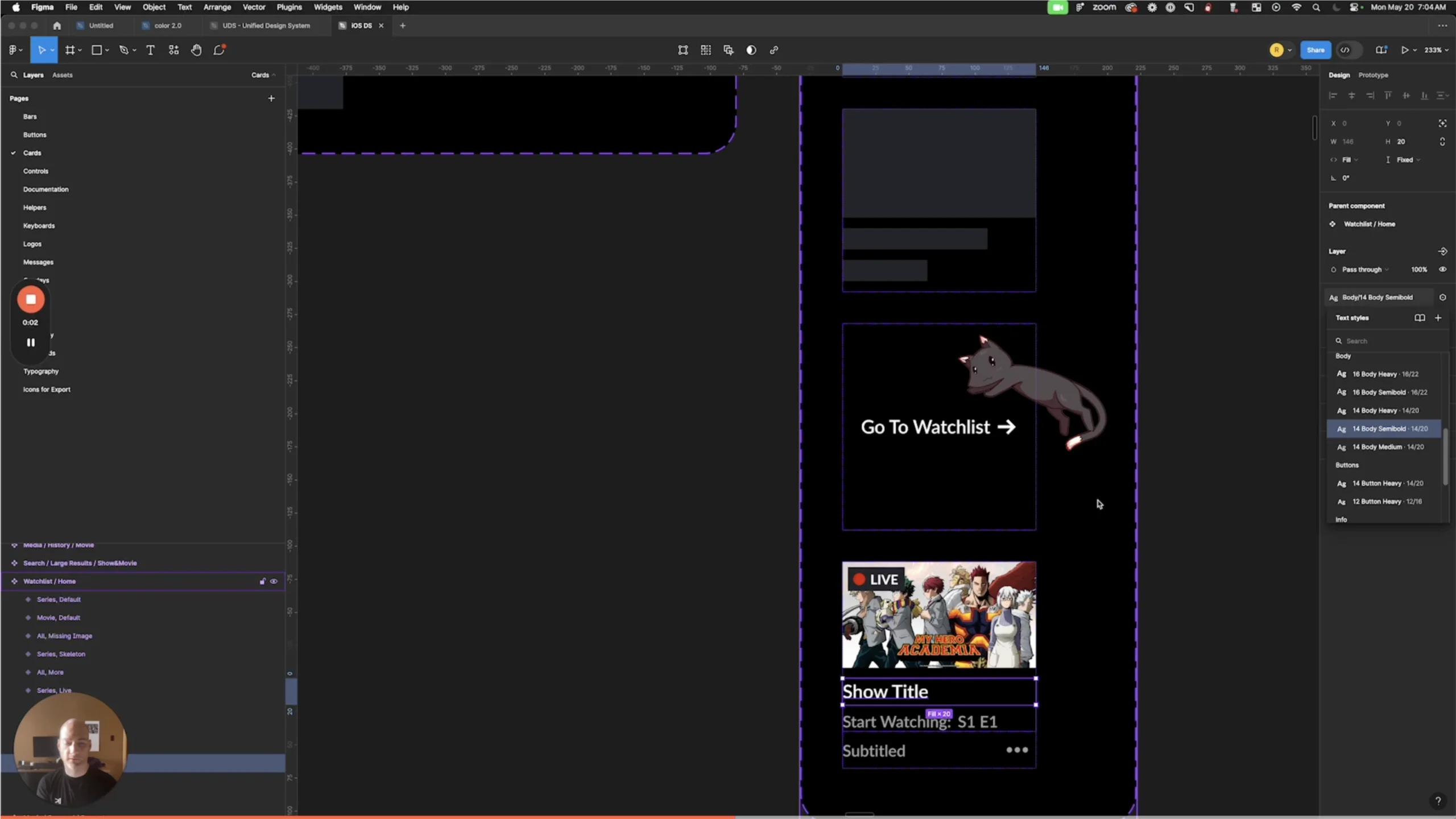Screen dimensions: 1456x819
Task: Open the Plugins menu
Action: tap(289, 7)
